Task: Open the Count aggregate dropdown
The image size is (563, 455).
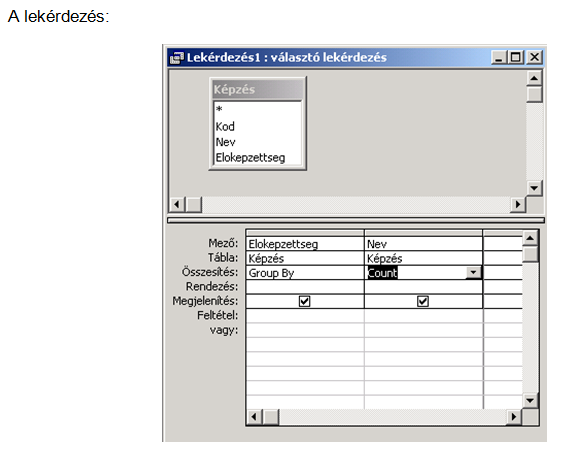Action: pos(474,273)
